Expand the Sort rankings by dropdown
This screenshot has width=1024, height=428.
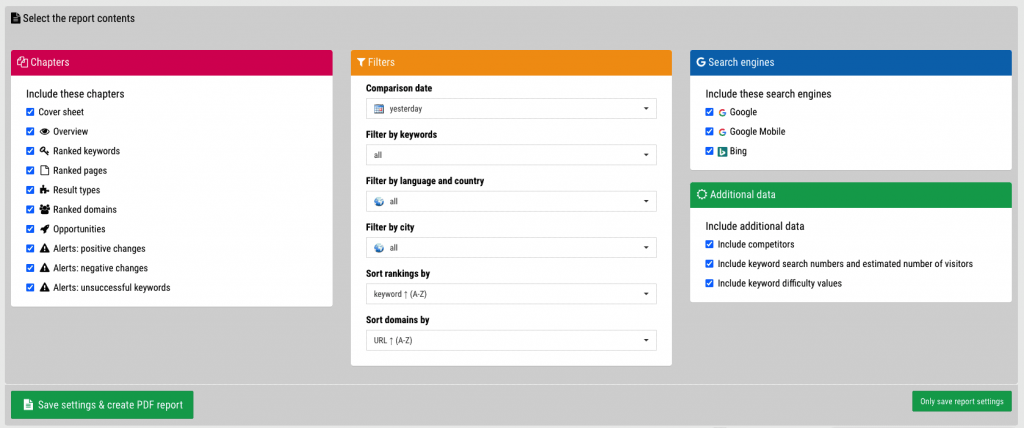tap(511, 294)
